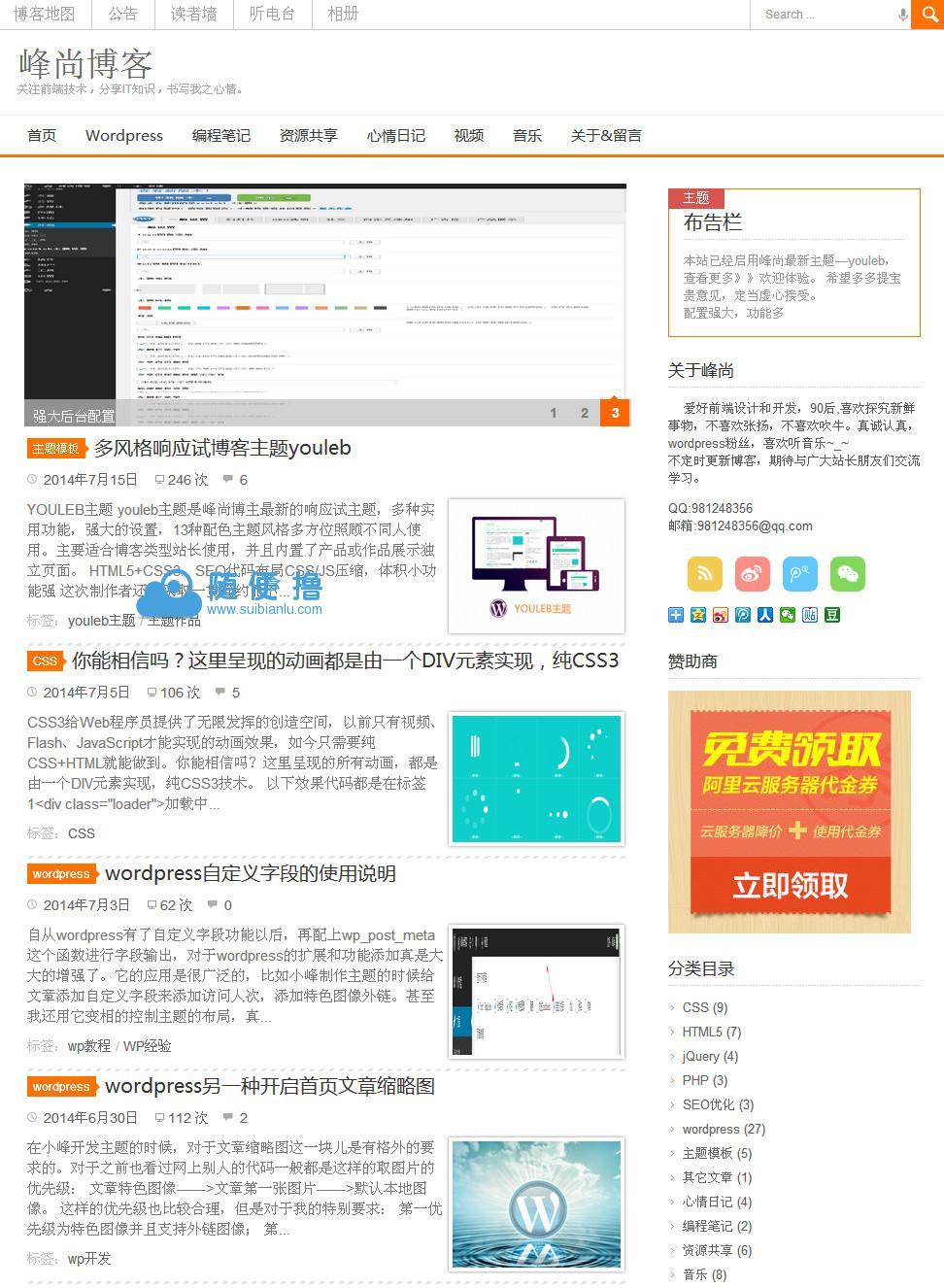
Task: Open 编程笔记 navigation item
Action: click(221, 135)
